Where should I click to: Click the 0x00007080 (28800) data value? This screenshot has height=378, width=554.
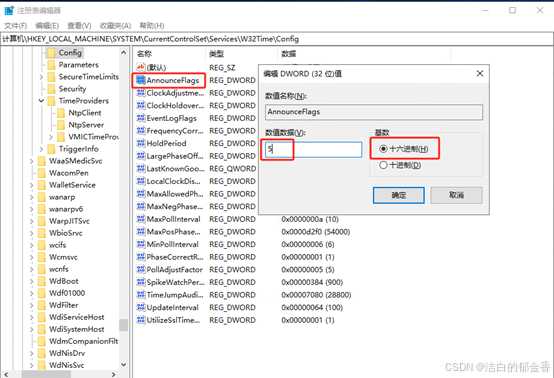(316, 295)
